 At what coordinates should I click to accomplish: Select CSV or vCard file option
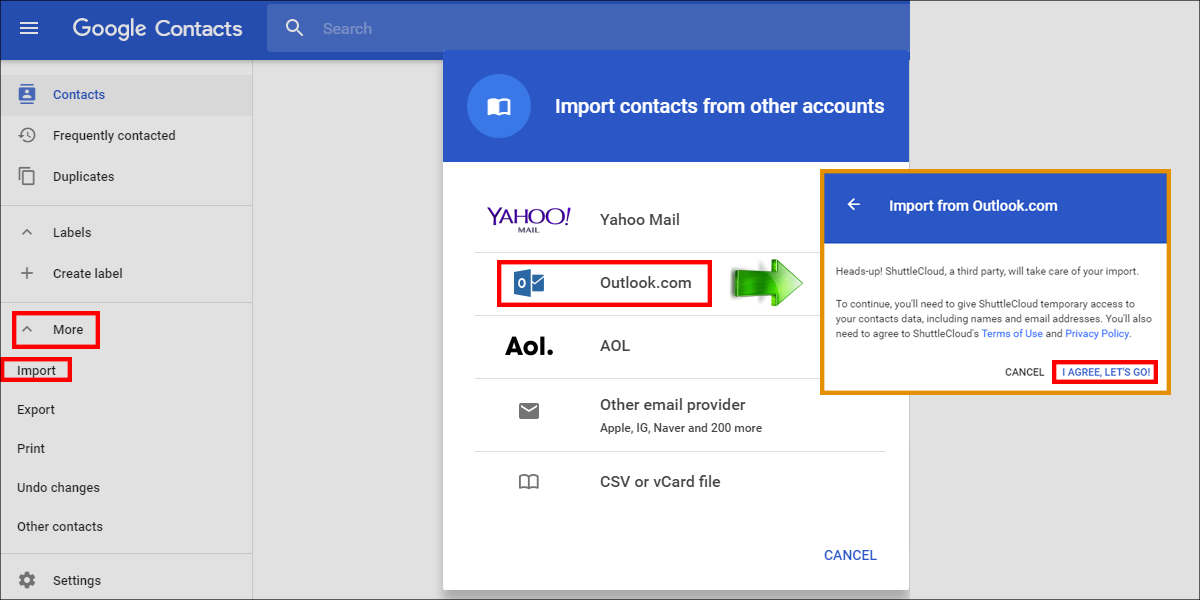[x=660, y=482]
